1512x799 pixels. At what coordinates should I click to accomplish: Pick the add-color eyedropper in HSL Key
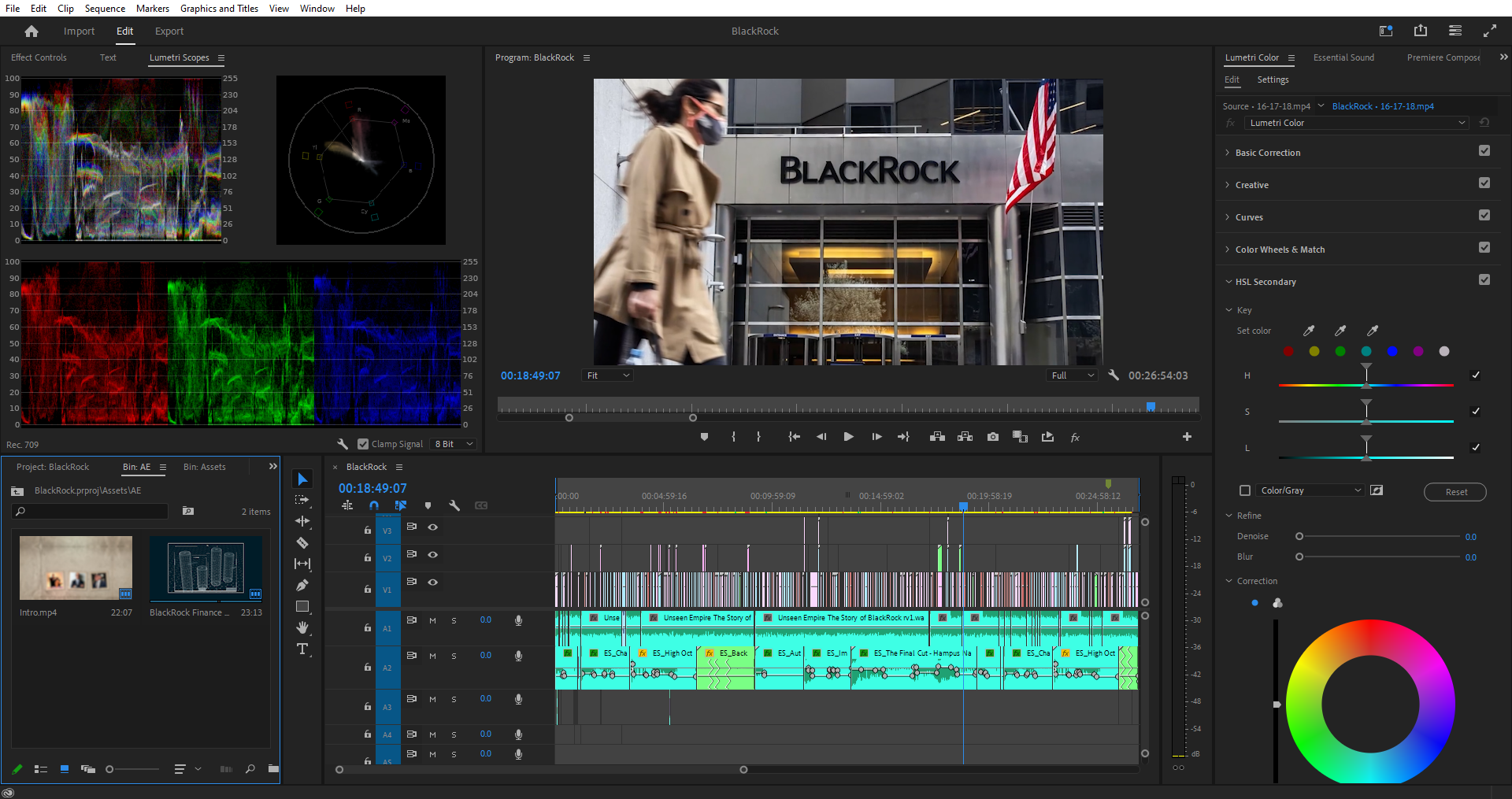pos(1340,331)
